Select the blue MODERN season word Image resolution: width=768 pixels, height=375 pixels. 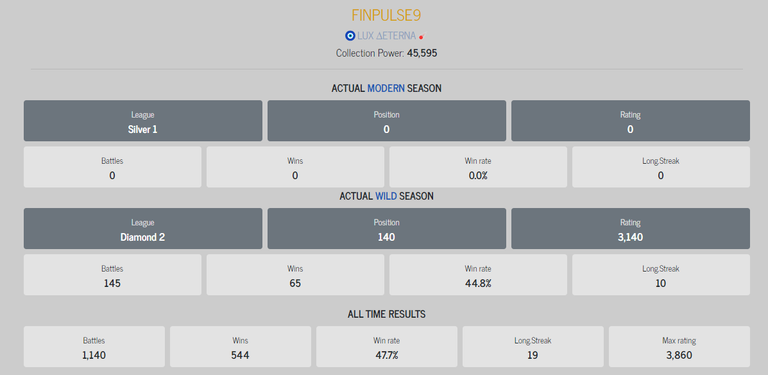click(386, 88)
